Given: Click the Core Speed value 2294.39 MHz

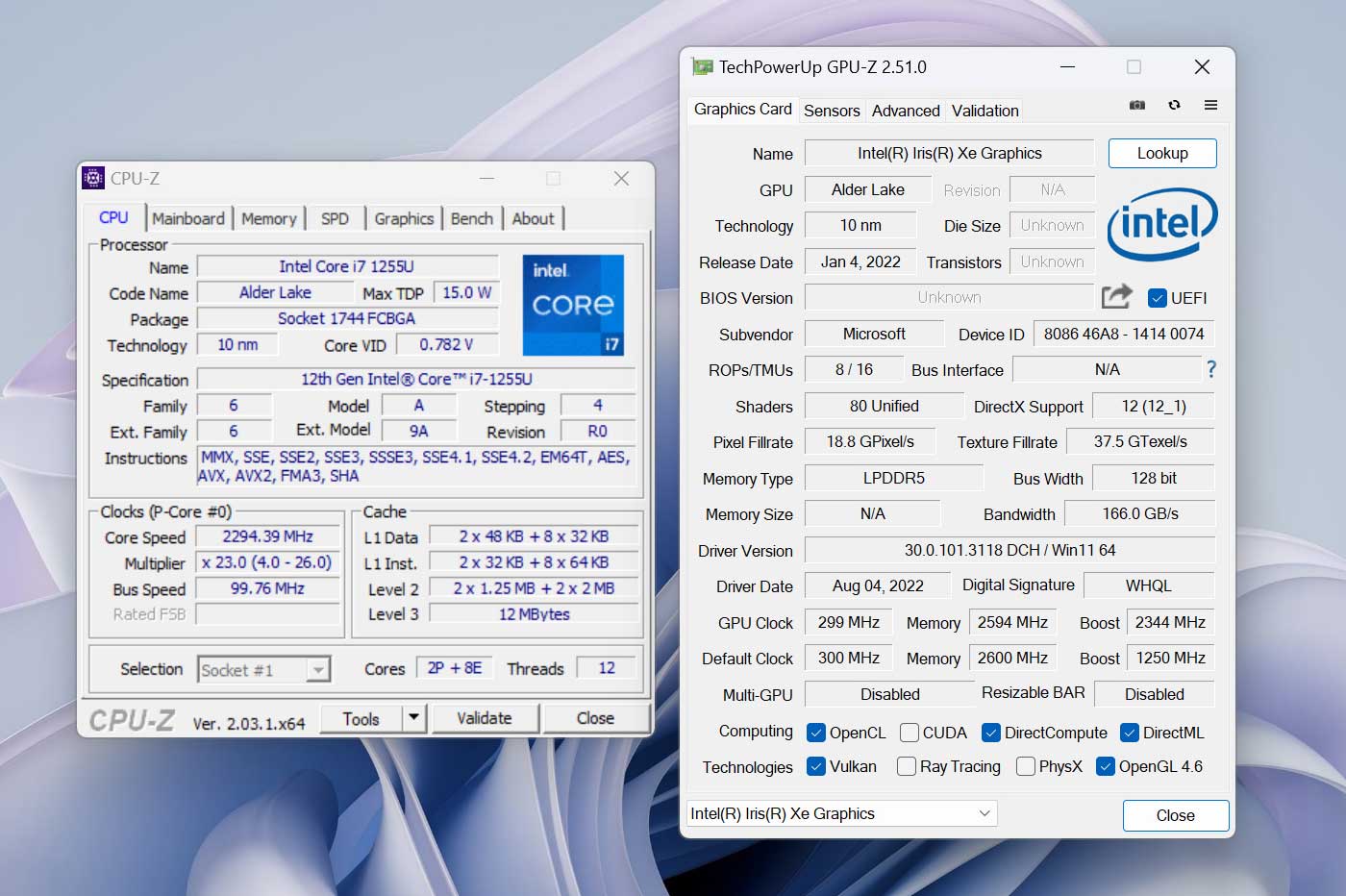Looking at the screenshot, I should 267,536.
